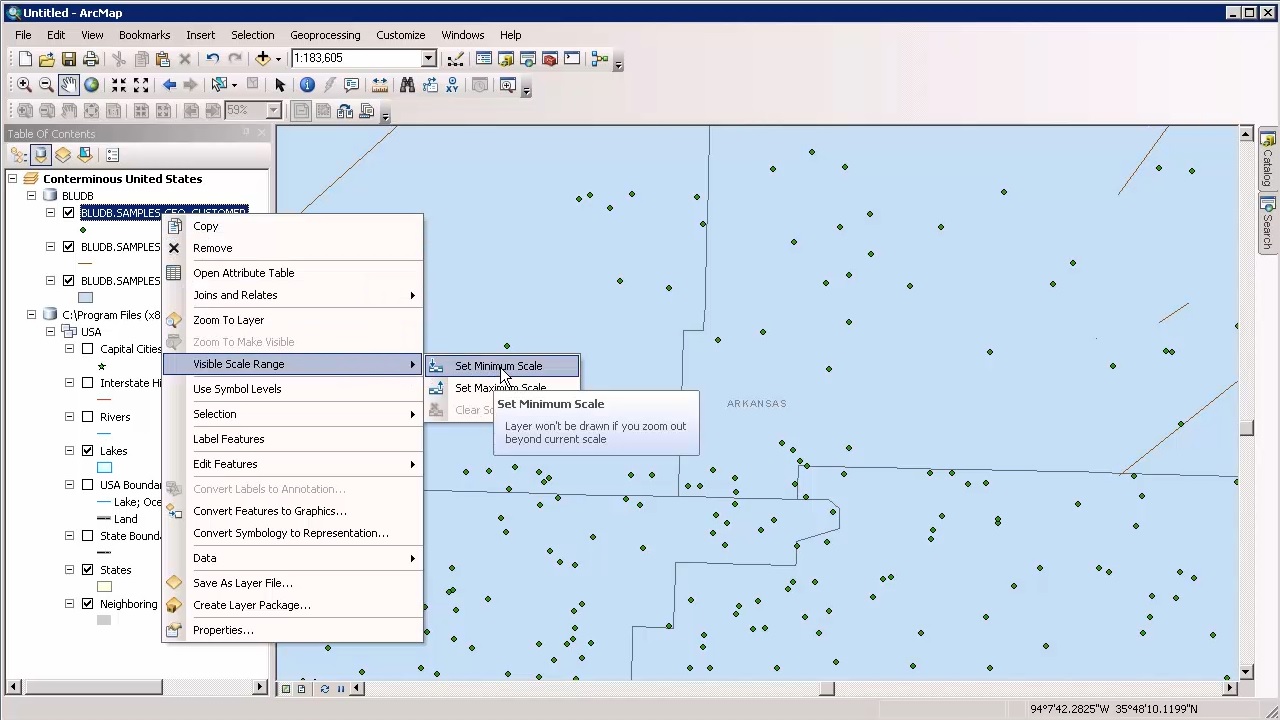Open Table of Contents options button
Viewport: 1280px width, 720px height.
click(x=113, y=155)
